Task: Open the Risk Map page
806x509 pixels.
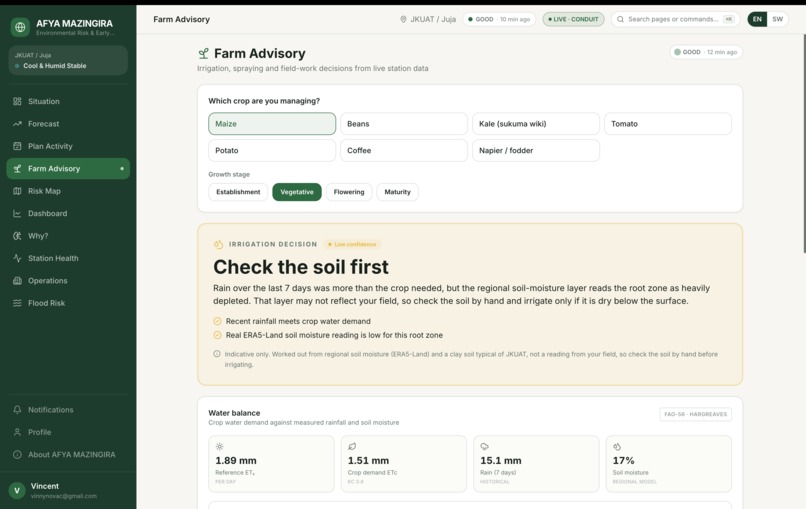Action: [68, 191]
